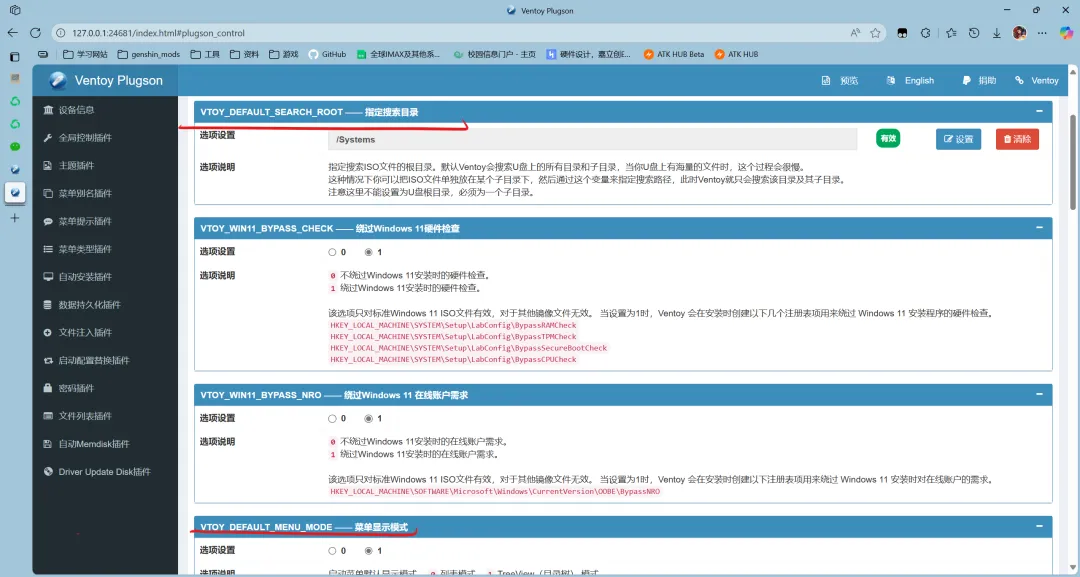Open new vertical tab with plus icon
Image resolution: width=1080 pixels, height=577 pixels.
(15, 218)
